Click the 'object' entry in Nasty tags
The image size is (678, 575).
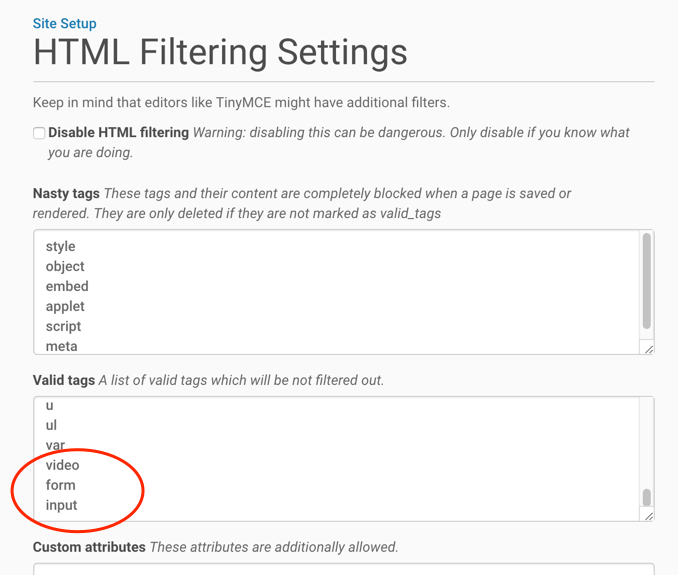tap(65, 266)
